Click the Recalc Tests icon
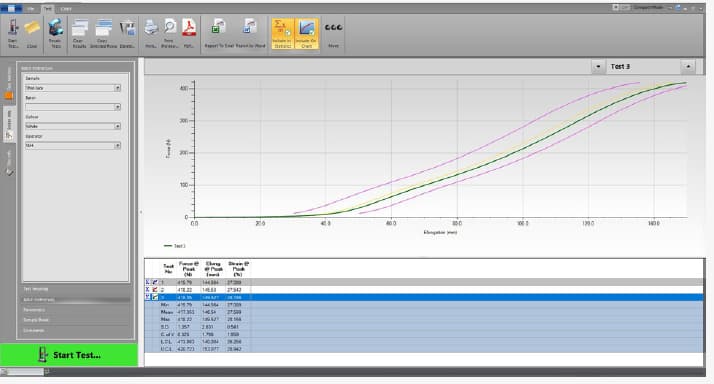The width and height of the screenshot is (714, 384). point(55,28)
